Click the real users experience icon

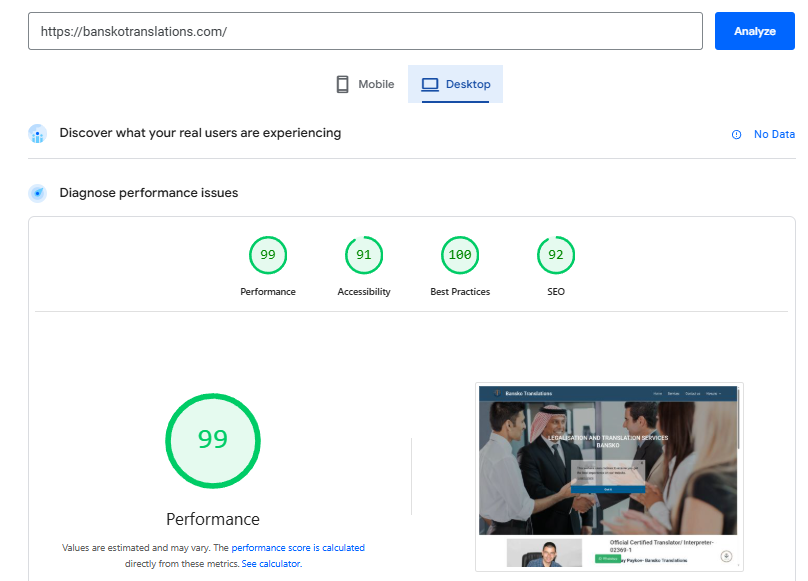click(x=38, y=134)
